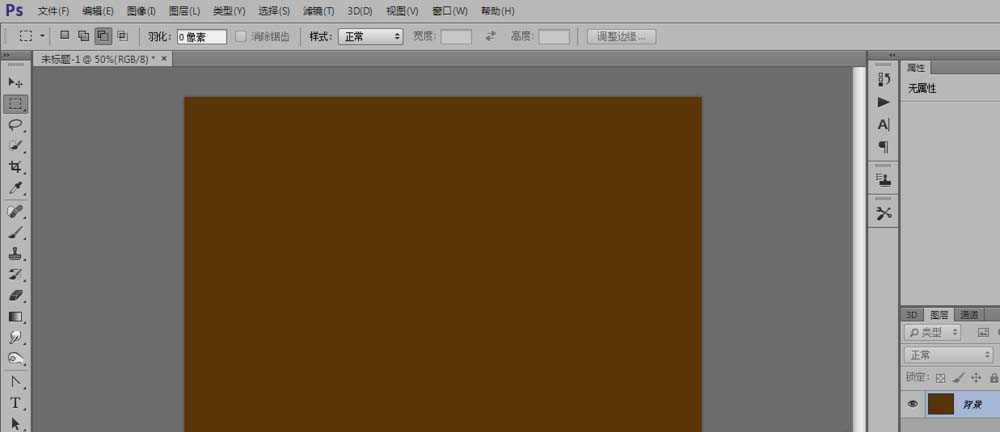
Task: Select the Crop tool
Action: pyautogui.click(x=16, y=167)
